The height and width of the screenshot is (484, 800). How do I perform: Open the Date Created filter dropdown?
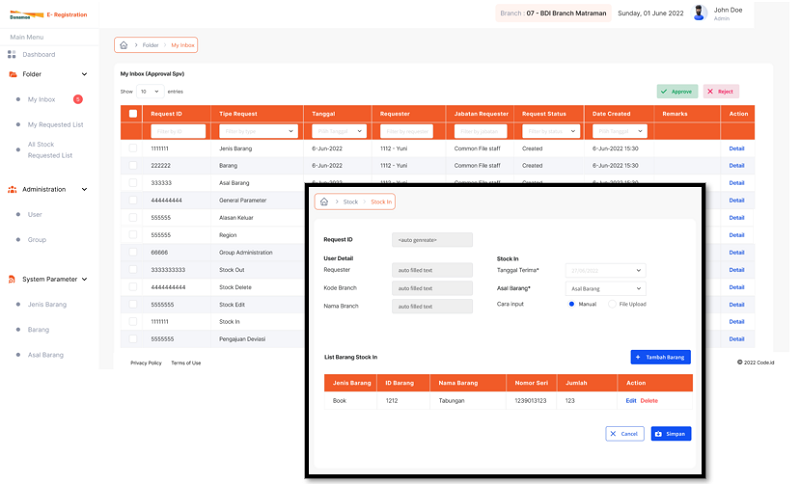[x=620, y=131]
